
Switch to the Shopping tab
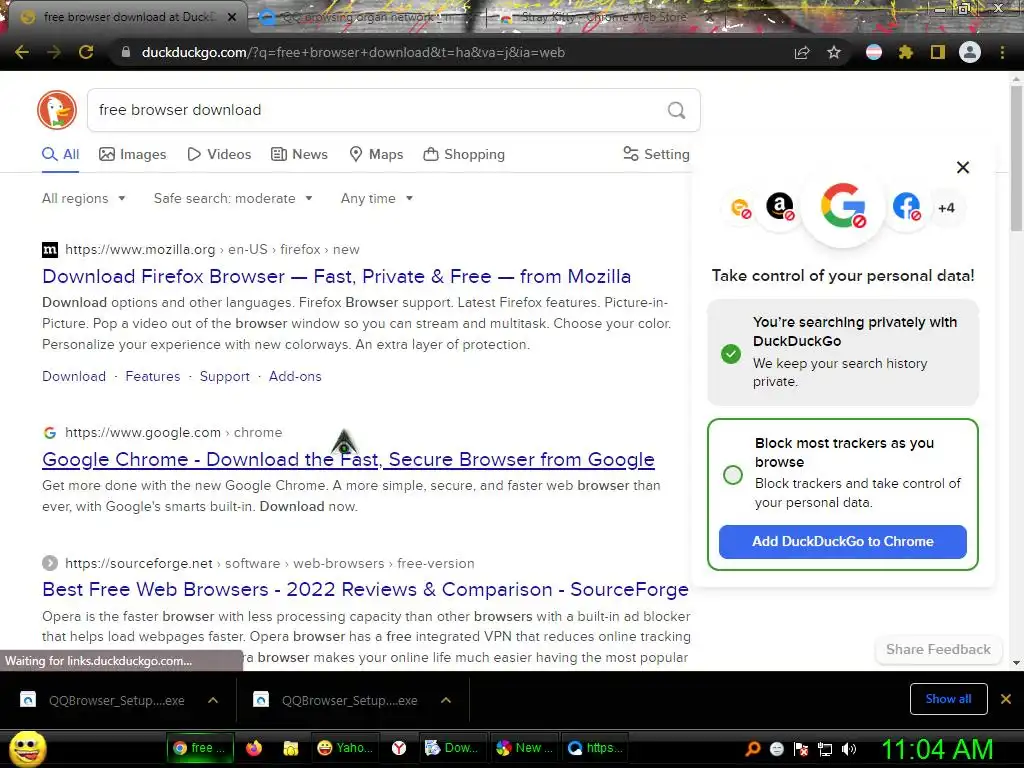click(x=464, y=154)
